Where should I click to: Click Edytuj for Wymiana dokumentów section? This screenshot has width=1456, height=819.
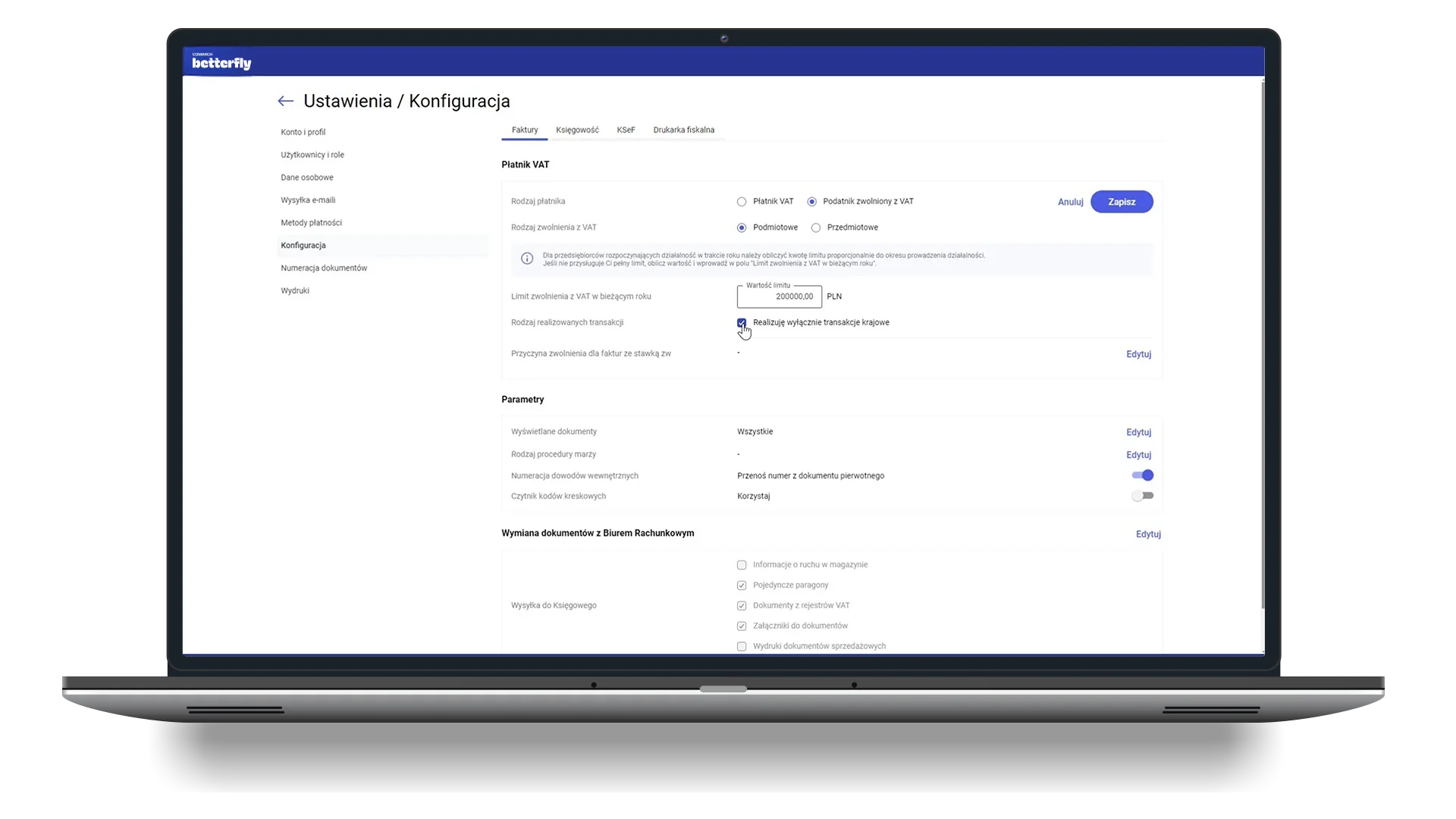(1148, 534)
